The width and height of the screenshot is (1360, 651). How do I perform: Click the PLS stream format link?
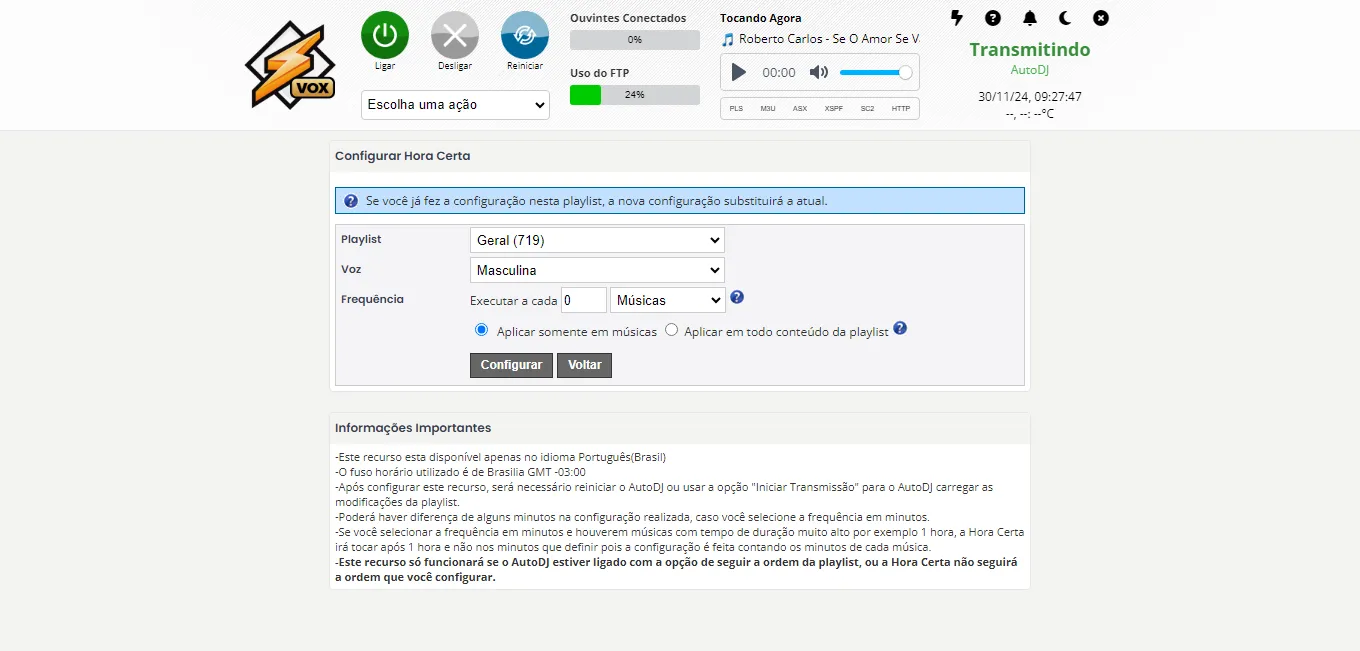pyautogui.click(x=736, y=108)
